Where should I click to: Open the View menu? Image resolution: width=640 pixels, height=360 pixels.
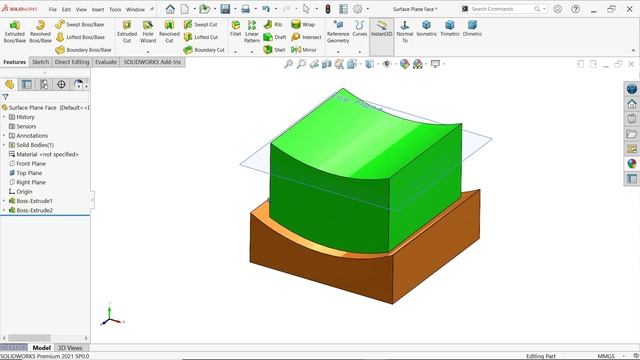81,9
